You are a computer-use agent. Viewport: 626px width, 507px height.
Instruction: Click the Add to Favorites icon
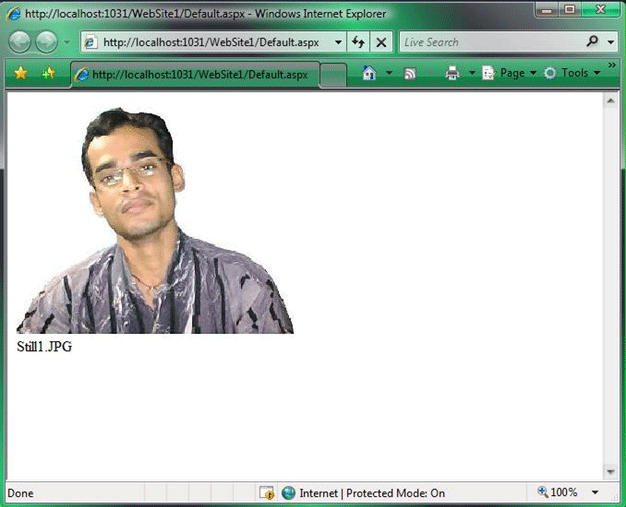49,73
